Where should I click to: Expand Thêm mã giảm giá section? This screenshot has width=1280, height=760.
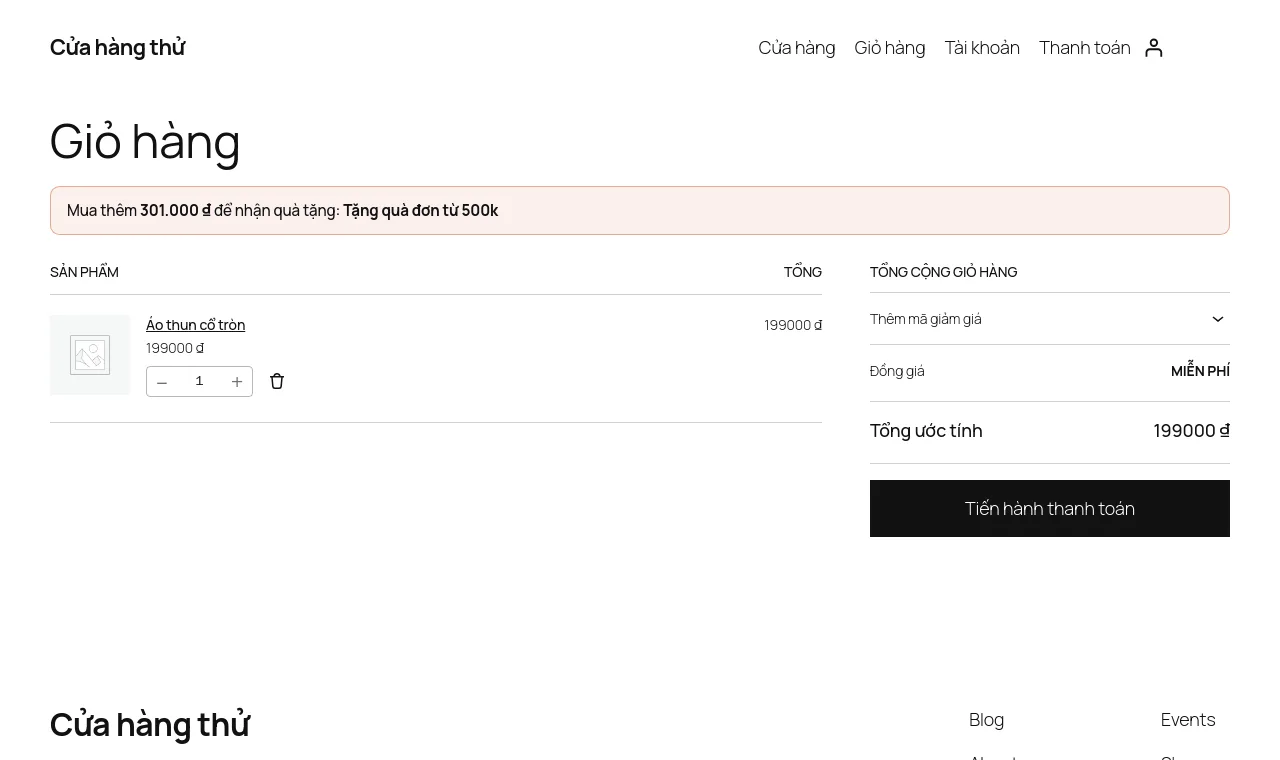click(x=1050, y=319)
